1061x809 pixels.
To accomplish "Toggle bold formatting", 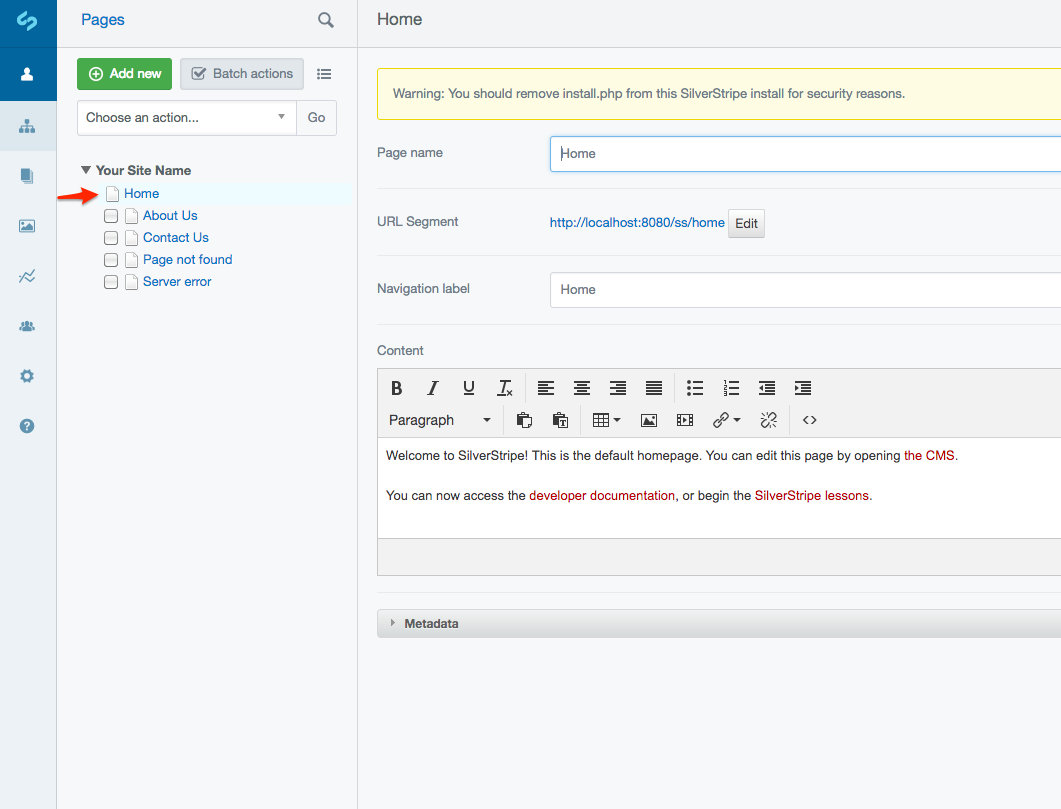I will pyautogui.click(x=397, y=388).
